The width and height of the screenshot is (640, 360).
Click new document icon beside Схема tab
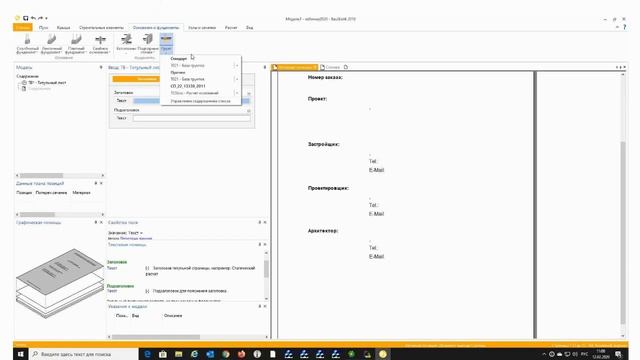(x=346, y=67)
